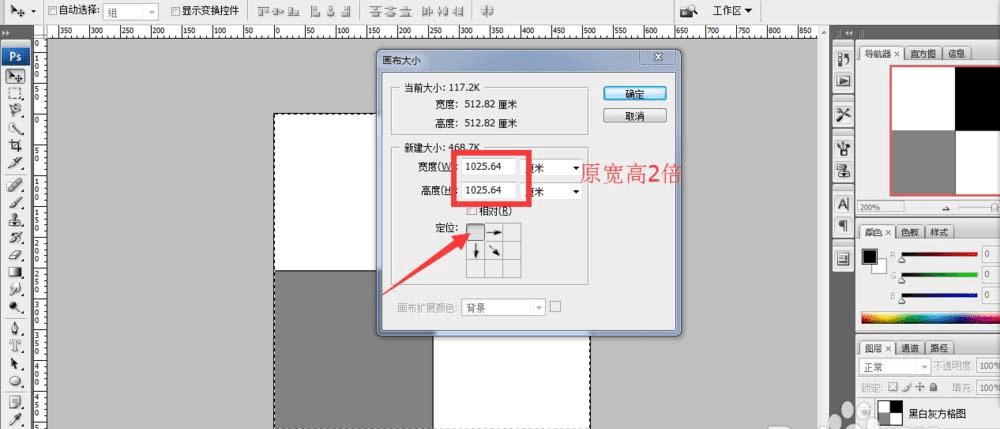Open the 工作区 workspace dropdown
The image size is (1000, 429).
(x=732, y=11)
